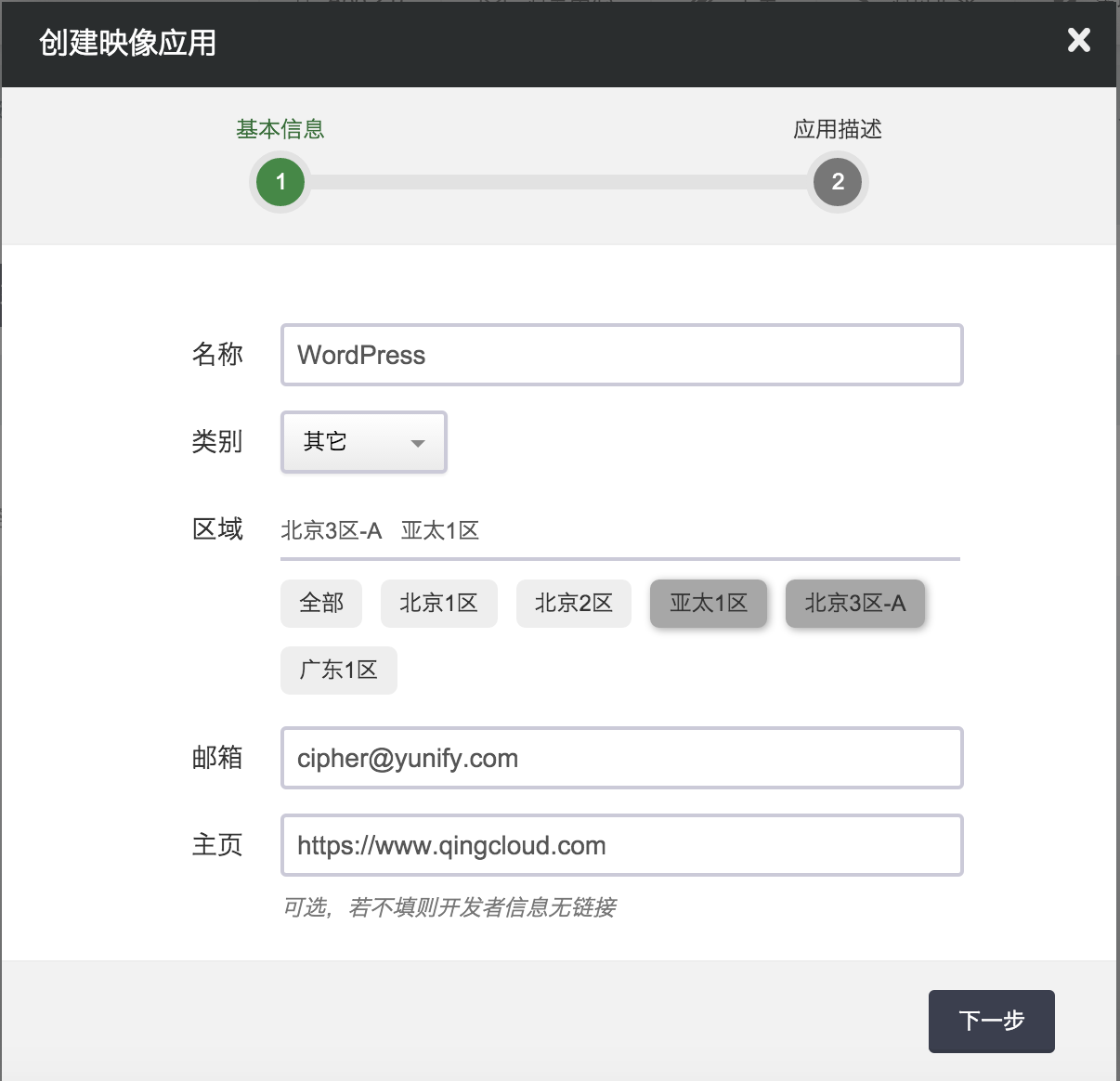Select the 主页 homepage URL field
This screenshot has height=1081, width=1120.
coord(620,846)
